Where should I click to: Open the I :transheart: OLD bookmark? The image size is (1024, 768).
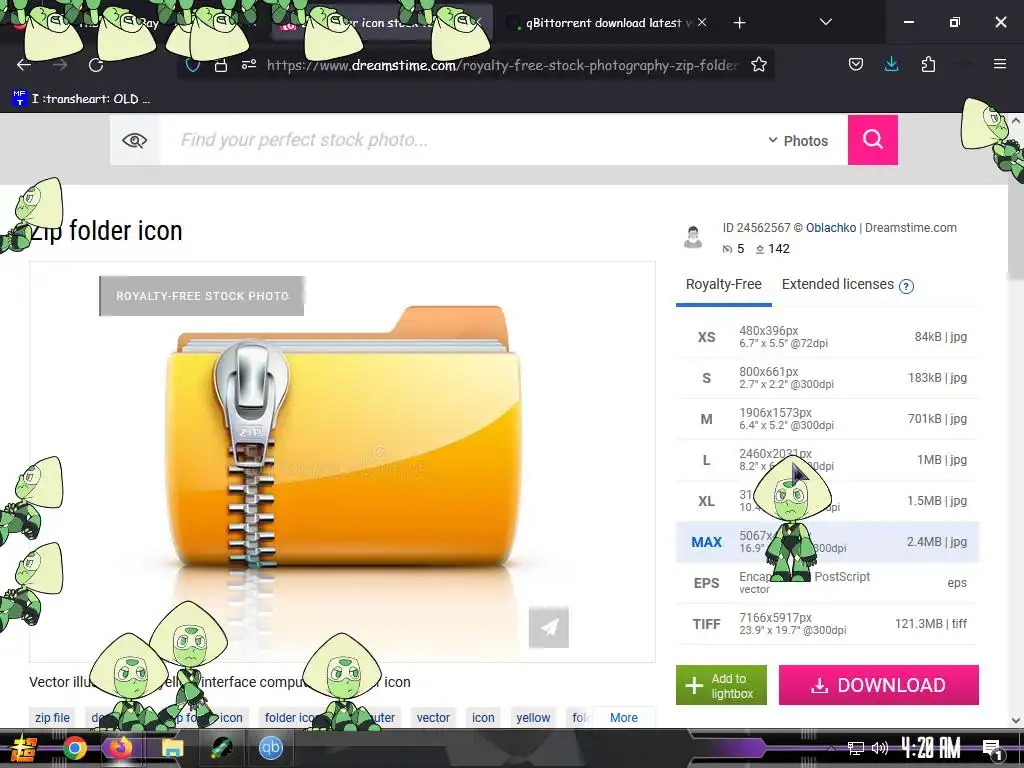coord(82,99)
